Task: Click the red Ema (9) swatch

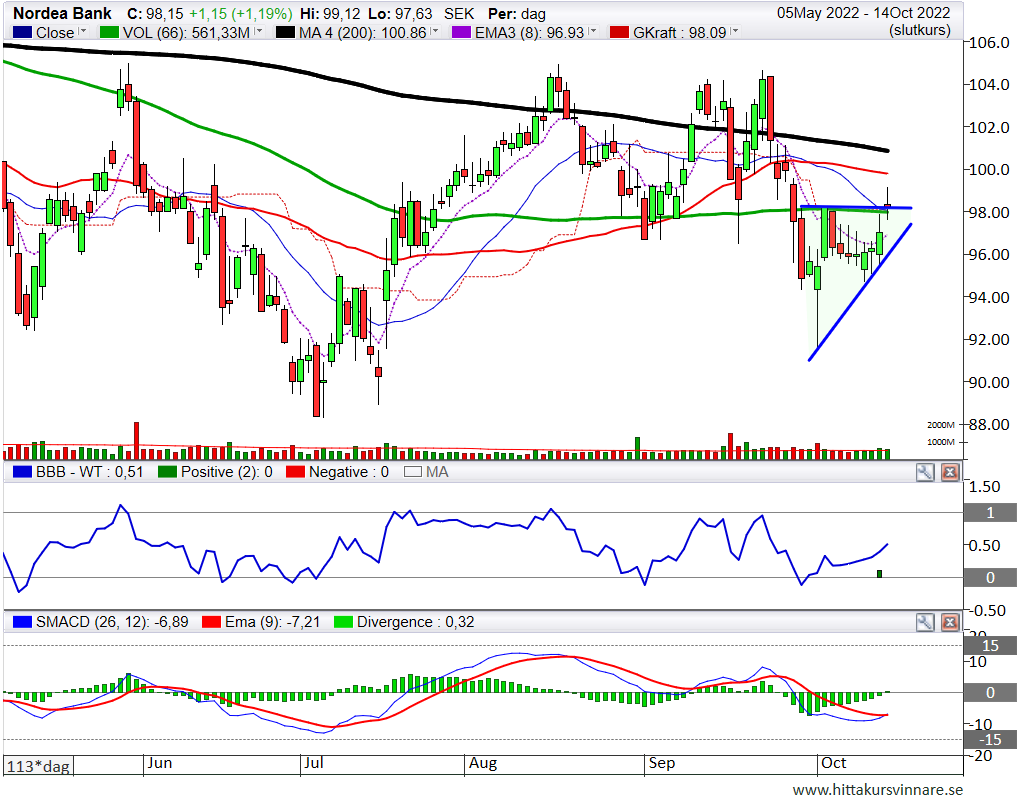Action: [x=211, y=622]
